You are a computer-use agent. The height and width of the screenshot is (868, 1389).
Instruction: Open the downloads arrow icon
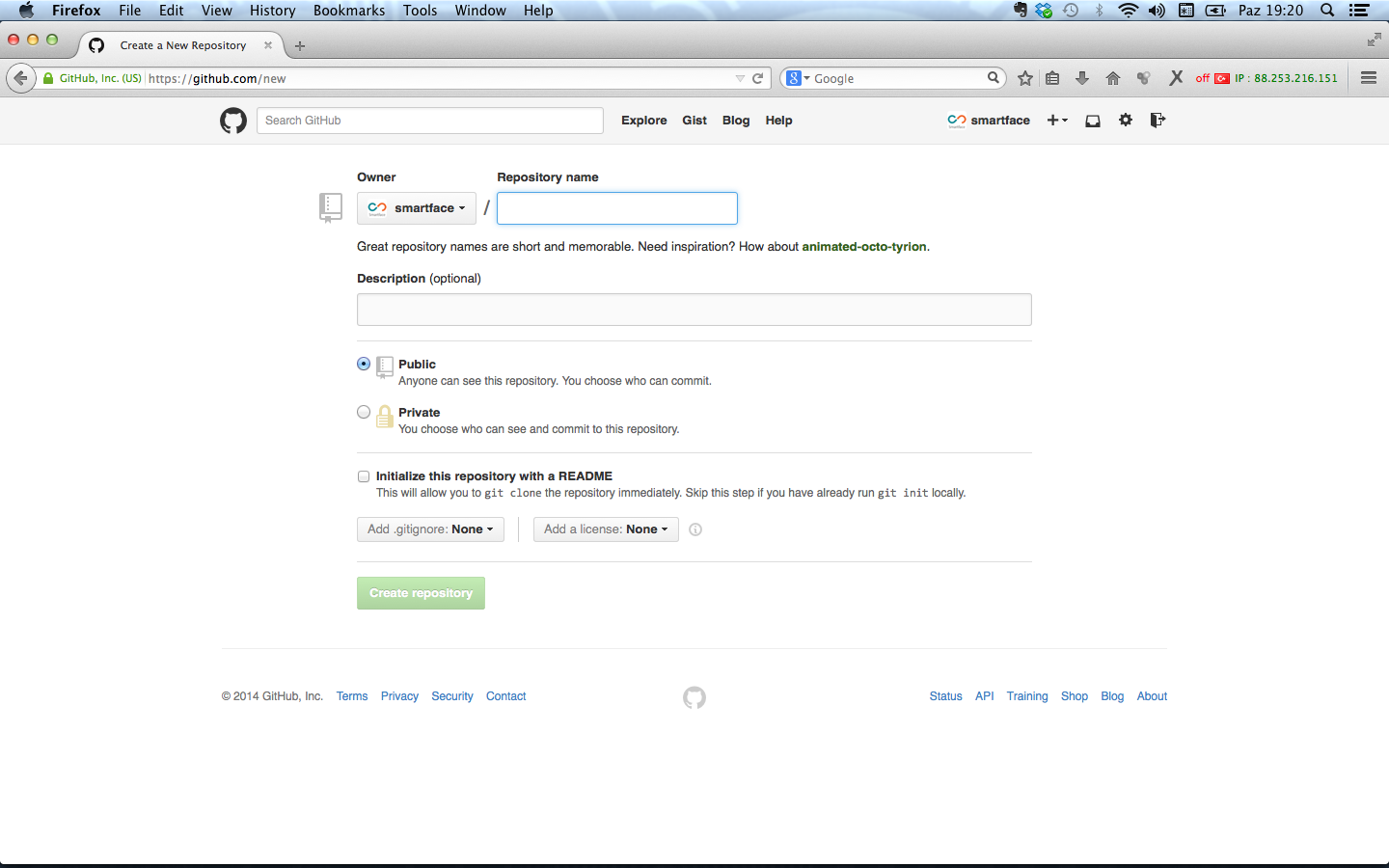(x=1082, y=78)
